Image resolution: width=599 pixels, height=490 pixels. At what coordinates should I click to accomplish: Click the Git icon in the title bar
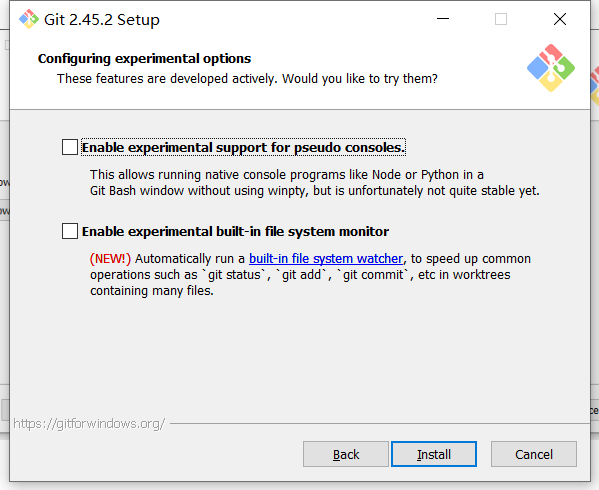(29, 19)
